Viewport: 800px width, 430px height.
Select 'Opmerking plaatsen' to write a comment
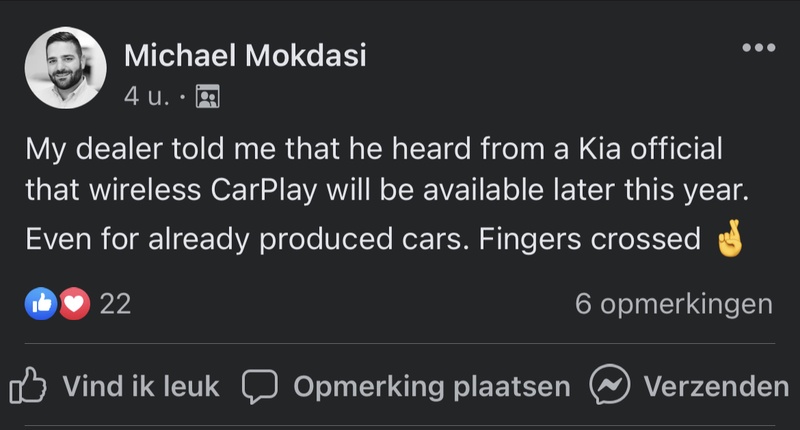[x=431, y=386]
